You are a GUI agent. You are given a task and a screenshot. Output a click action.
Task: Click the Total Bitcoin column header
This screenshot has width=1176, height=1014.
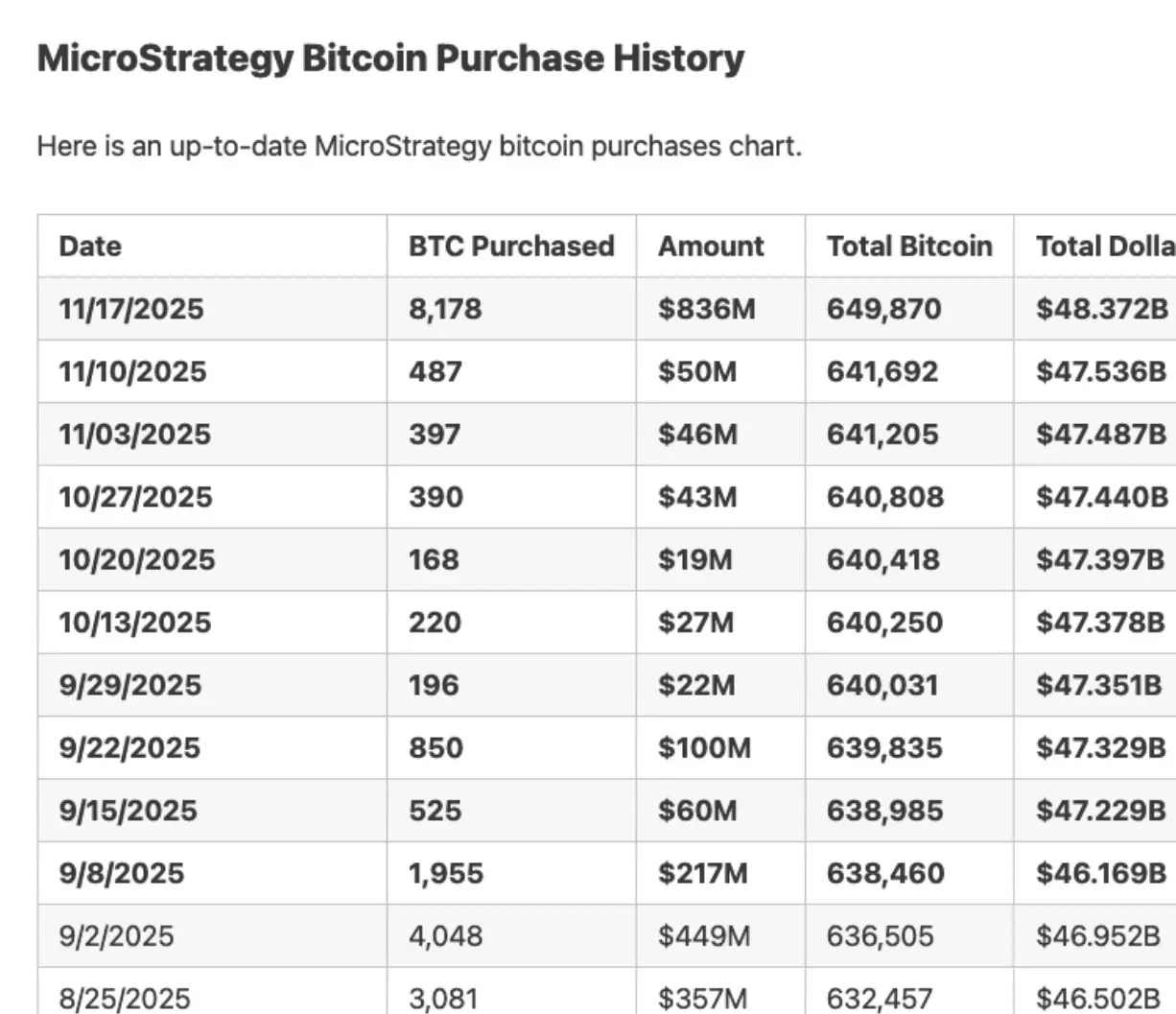[909, 247]
